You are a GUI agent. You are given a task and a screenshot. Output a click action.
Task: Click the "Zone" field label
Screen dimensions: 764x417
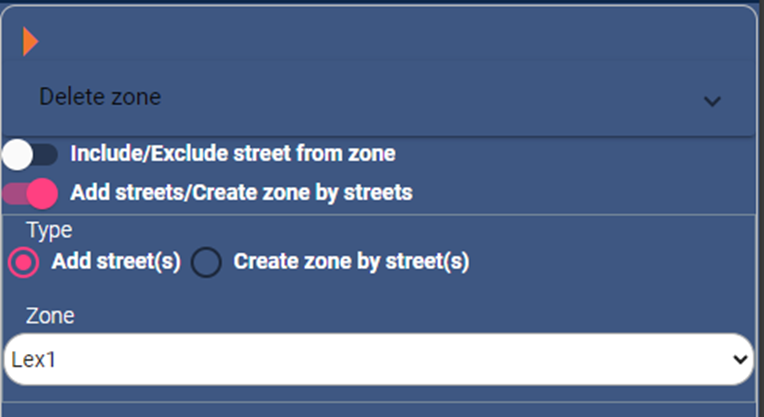coord(50,315)
